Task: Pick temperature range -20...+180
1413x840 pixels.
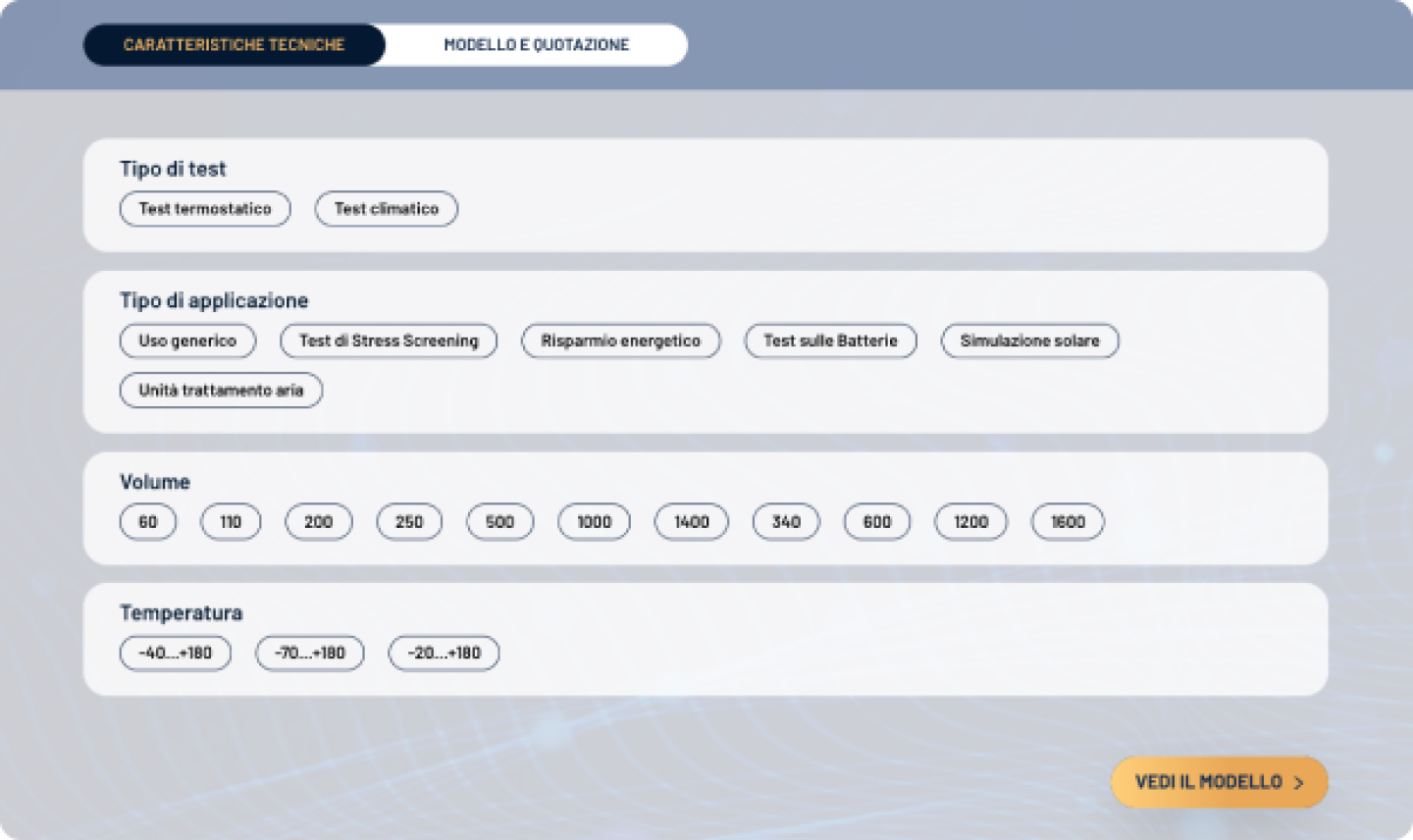Action: 444,654
